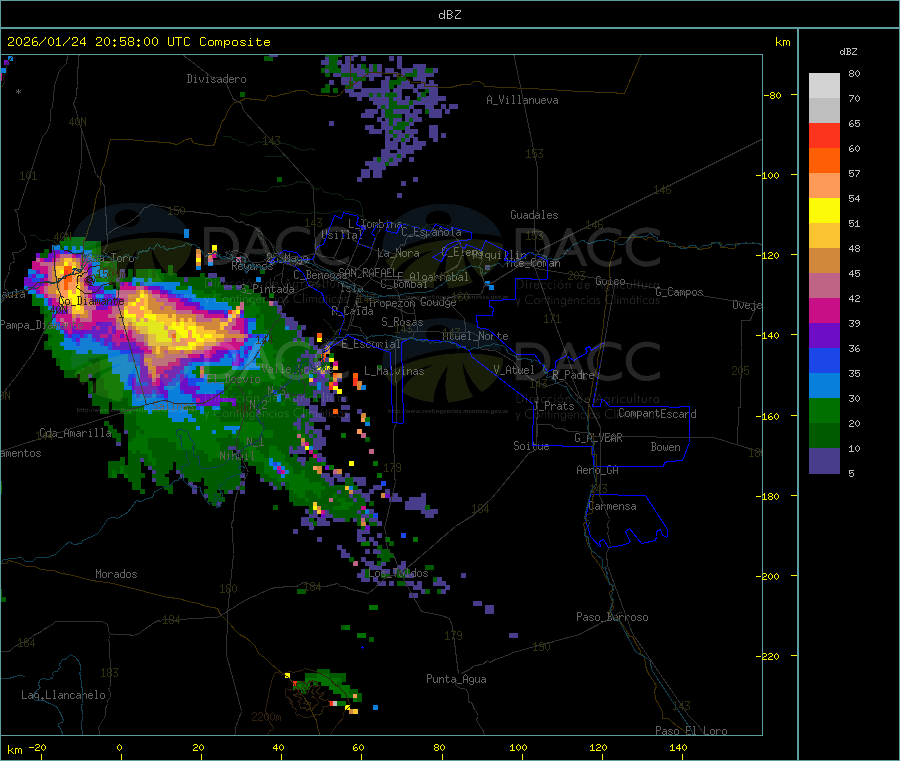Click the Co_Diamante map label
The width and height of the screenshot is (900, 761).
pyautogui.click(x=92, y=301)
